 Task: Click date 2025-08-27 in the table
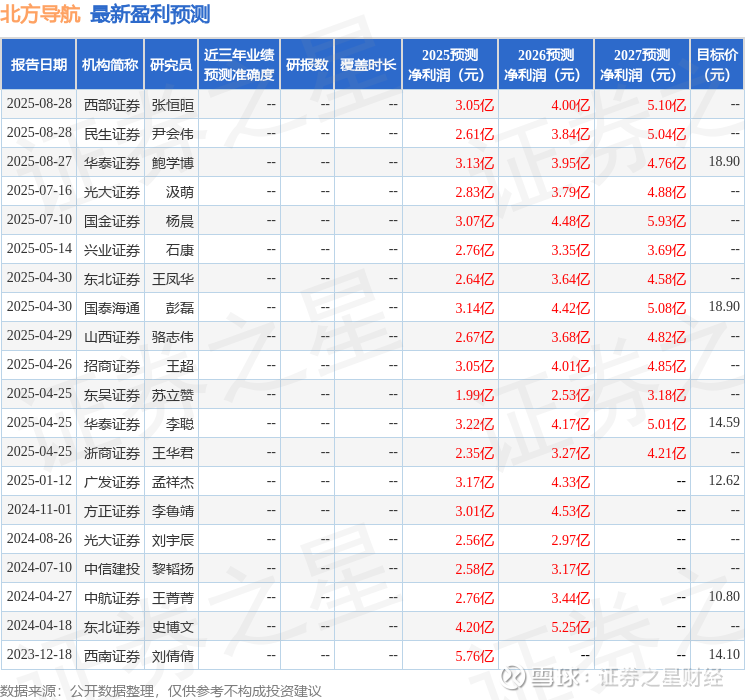39,162
